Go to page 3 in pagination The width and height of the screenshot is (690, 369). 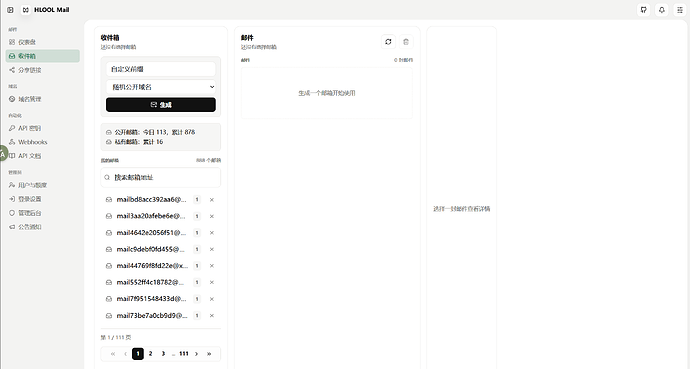[163, 354]
